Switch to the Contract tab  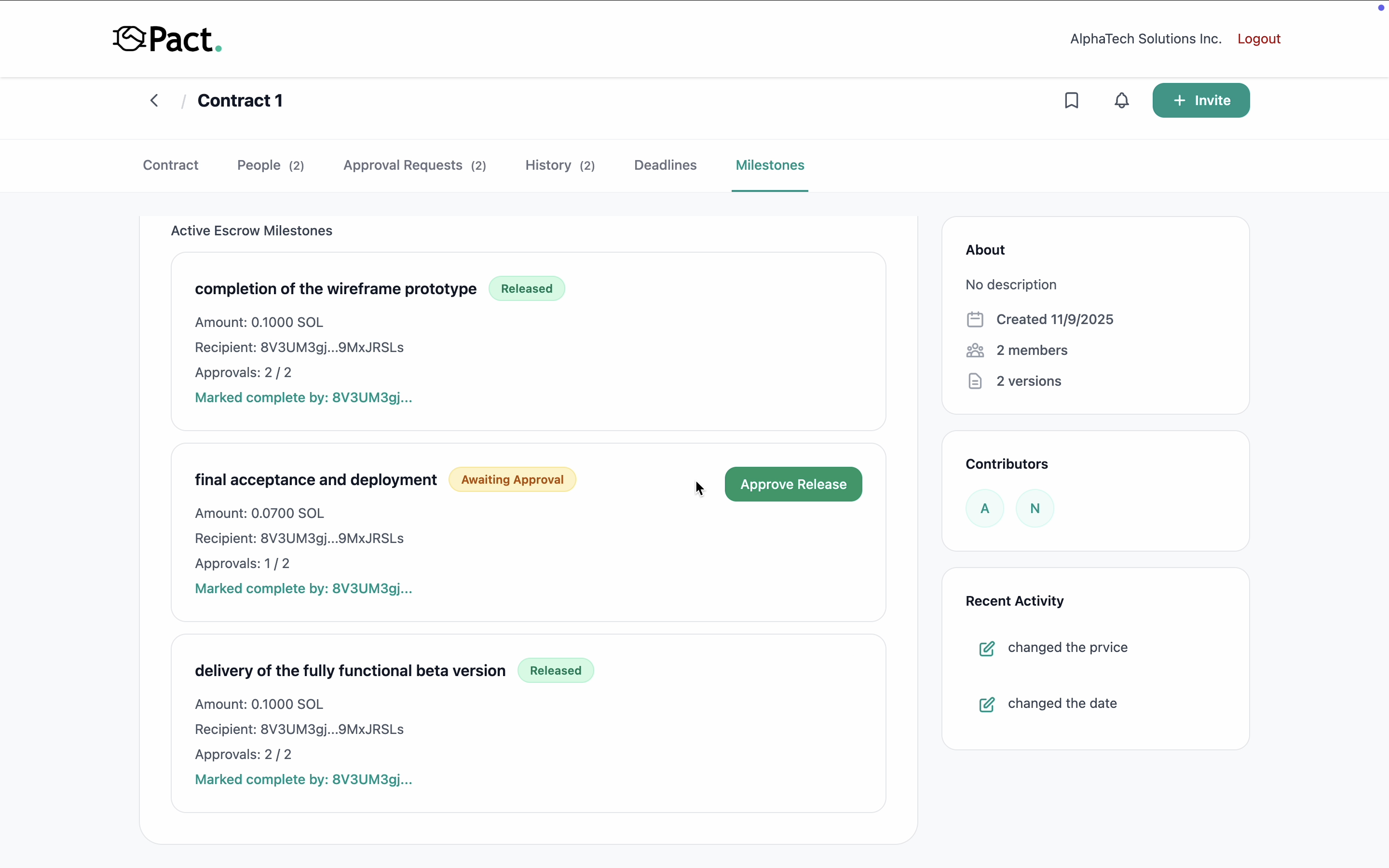(170, 165)
